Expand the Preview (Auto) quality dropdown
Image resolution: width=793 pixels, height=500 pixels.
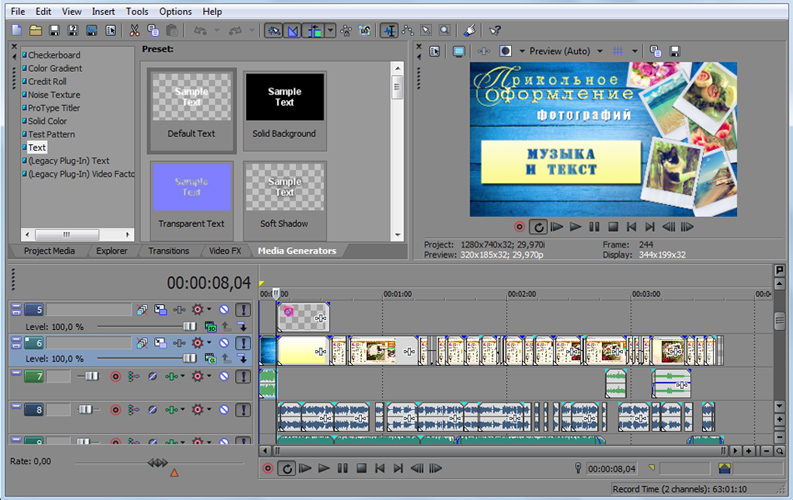600,51
